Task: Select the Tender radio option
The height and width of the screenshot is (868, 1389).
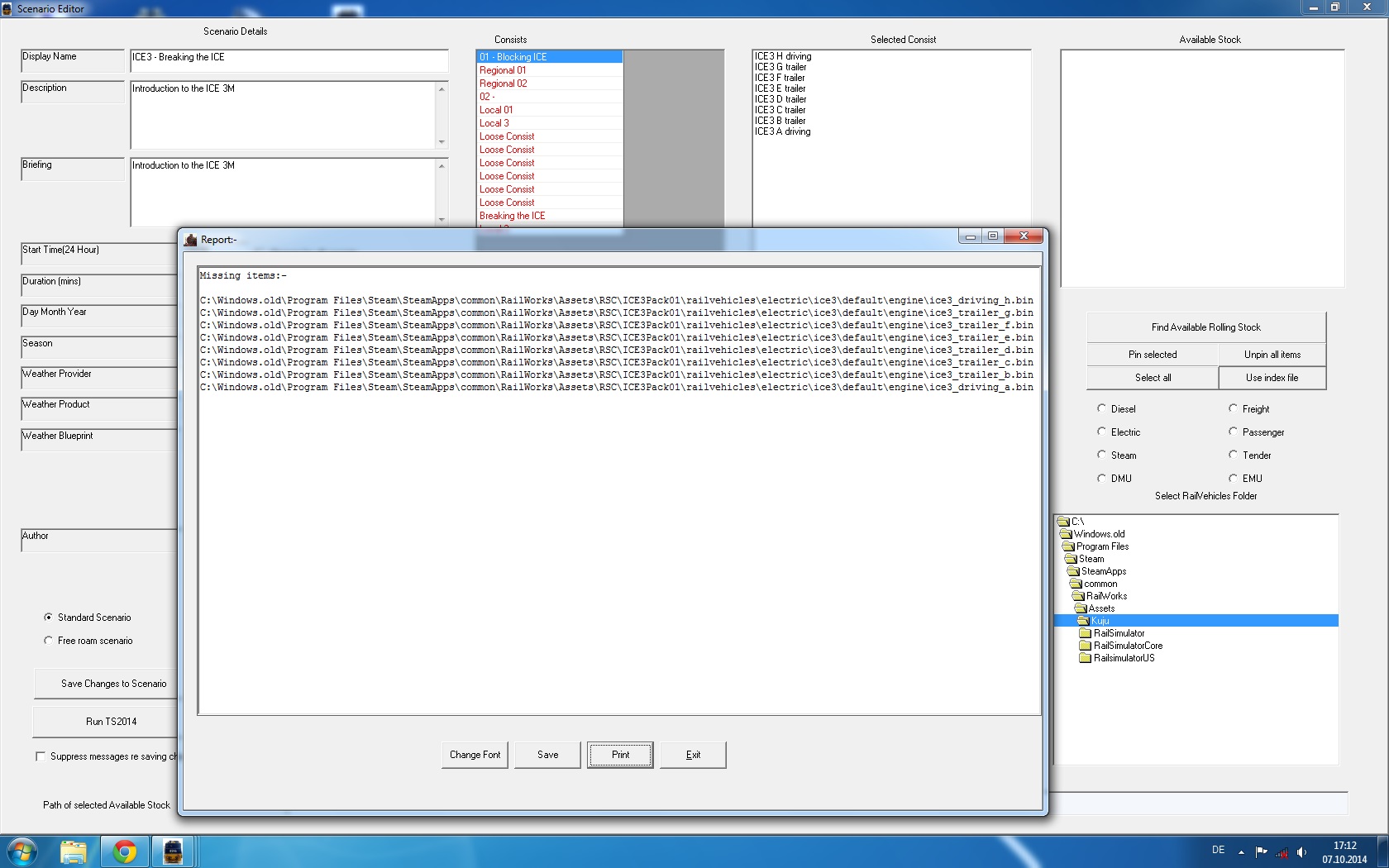Action: [x=1233, y=455]
